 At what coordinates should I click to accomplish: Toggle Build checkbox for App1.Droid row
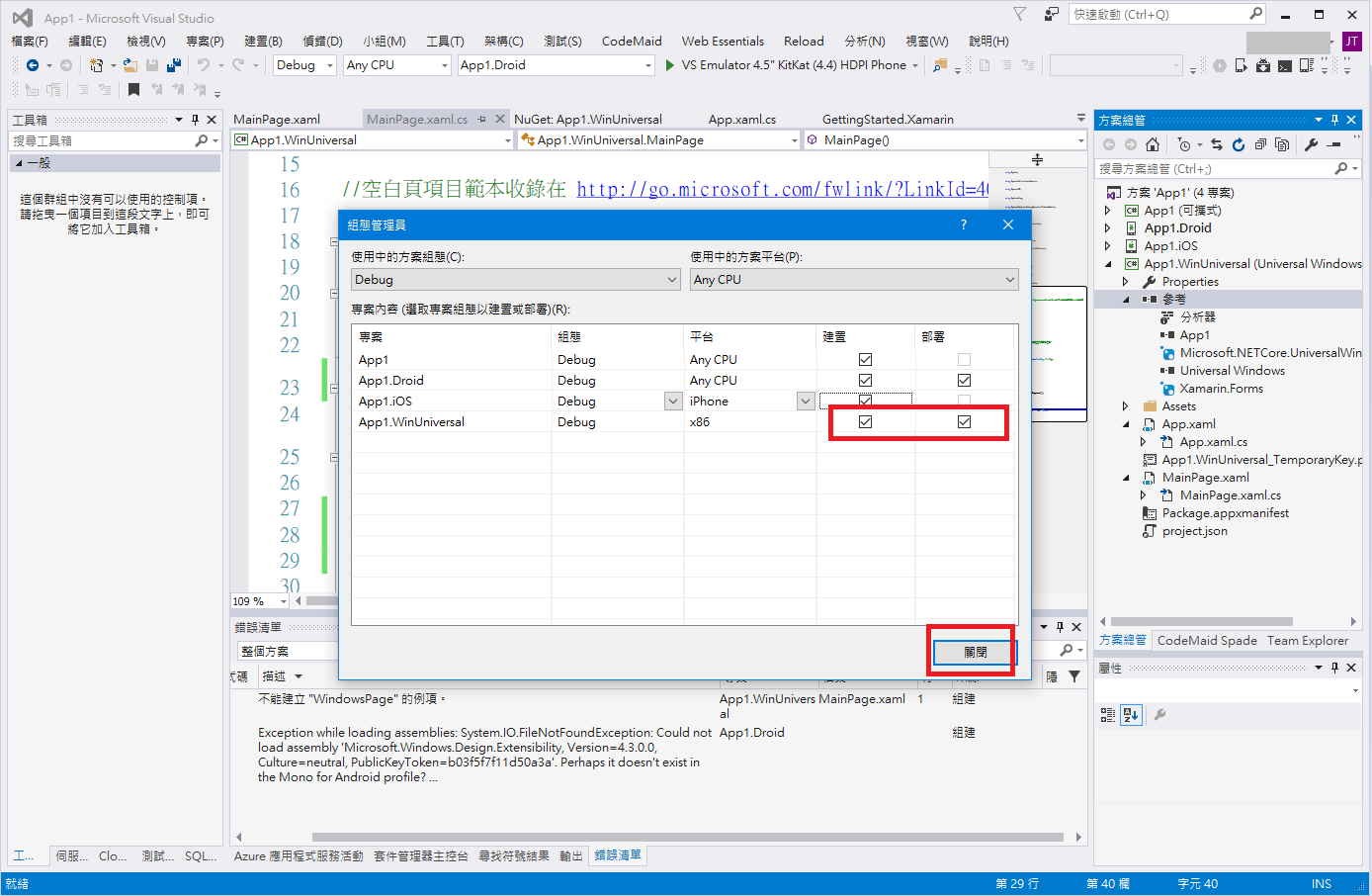pyautogui.click(x=866, y=380)
